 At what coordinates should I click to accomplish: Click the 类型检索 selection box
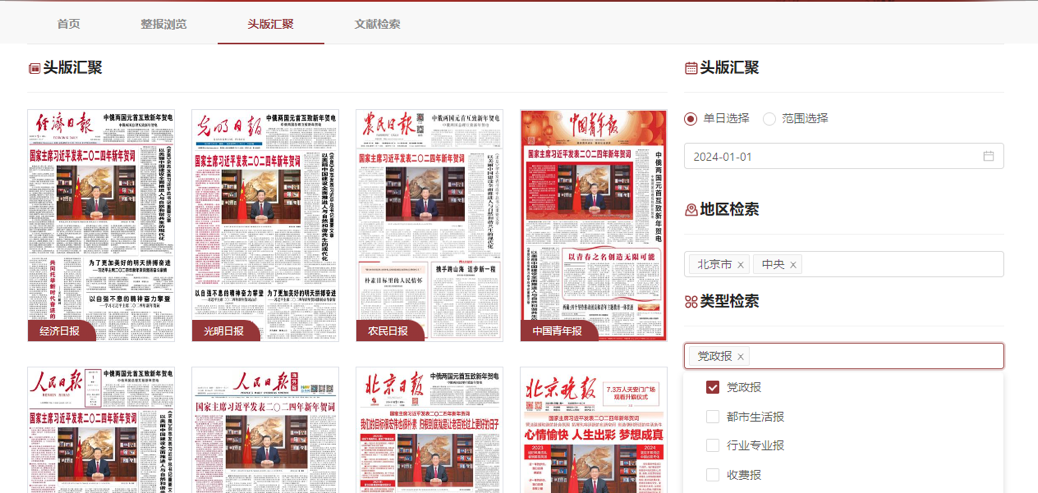pos(844,356)
